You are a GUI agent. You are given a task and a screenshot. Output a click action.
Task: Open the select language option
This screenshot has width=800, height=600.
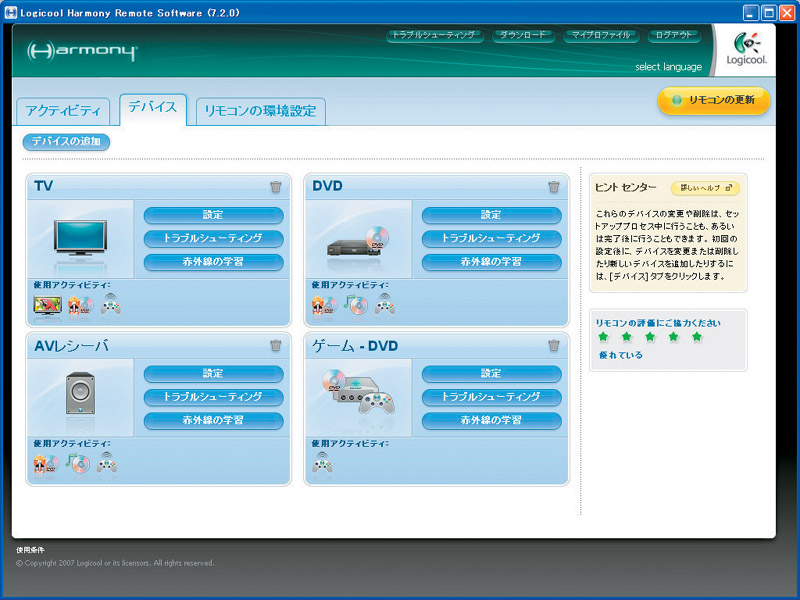(x=668, y=67)
